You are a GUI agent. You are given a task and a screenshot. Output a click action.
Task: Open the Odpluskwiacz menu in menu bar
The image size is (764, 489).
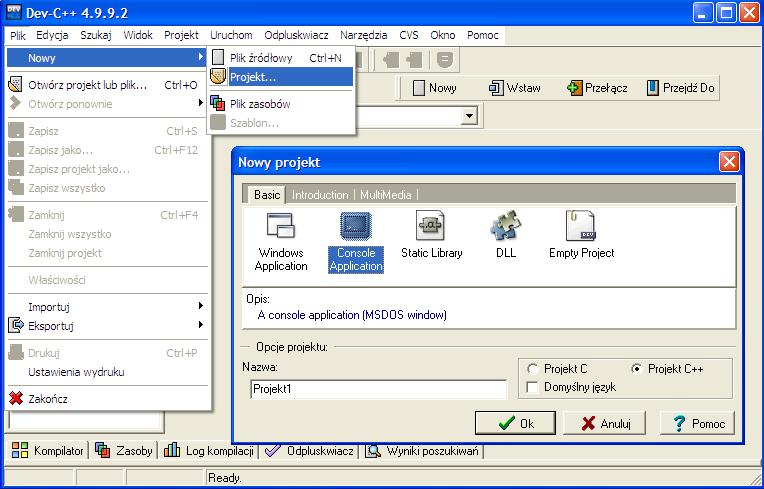click(x=296, y=35)
